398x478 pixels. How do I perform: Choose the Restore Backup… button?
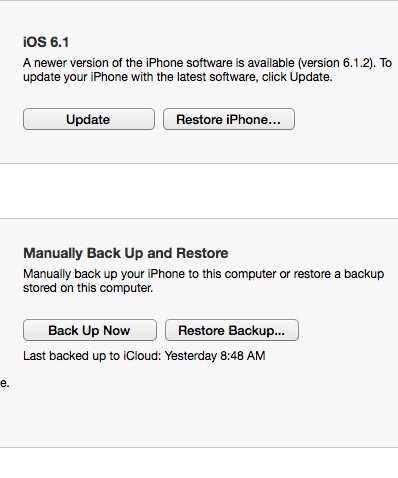coord(232,330)
